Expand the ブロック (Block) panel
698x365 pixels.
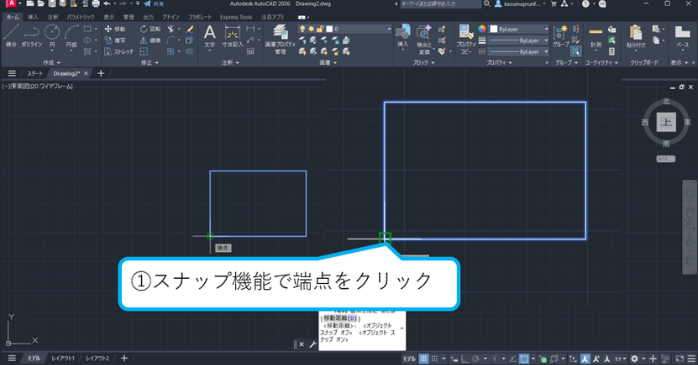coord(423,63)
